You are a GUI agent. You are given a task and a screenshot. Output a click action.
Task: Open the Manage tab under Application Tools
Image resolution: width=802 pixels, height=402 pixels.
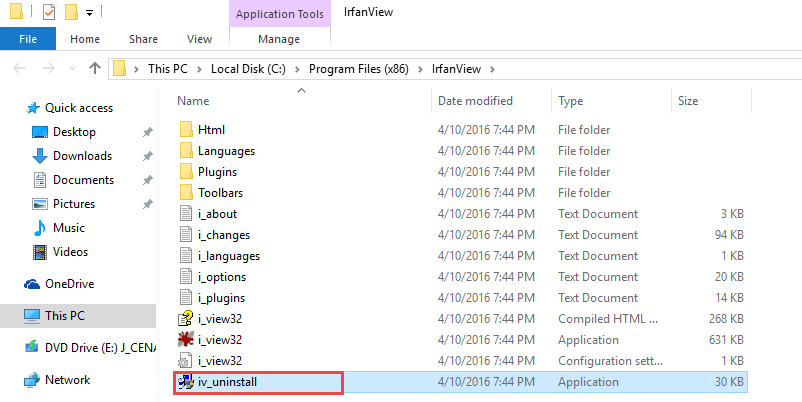tap(279, 39)
